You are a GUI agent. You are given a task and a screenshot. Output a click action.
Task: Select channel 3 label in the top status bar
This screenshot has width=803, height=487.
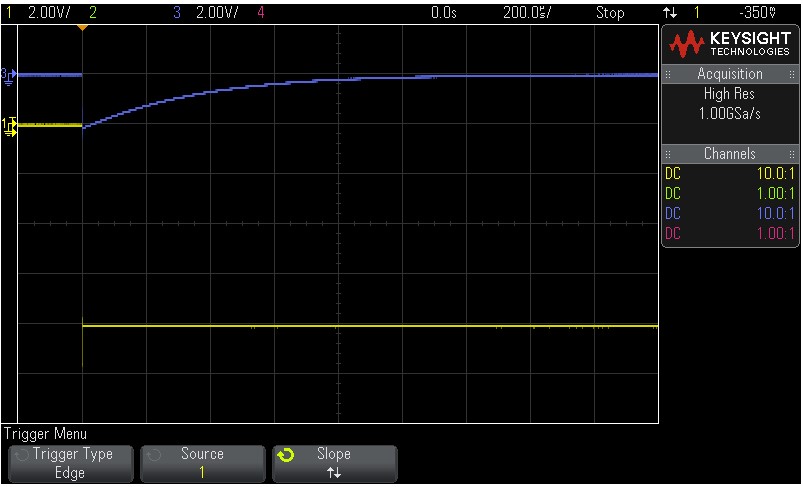pos(177,13)
